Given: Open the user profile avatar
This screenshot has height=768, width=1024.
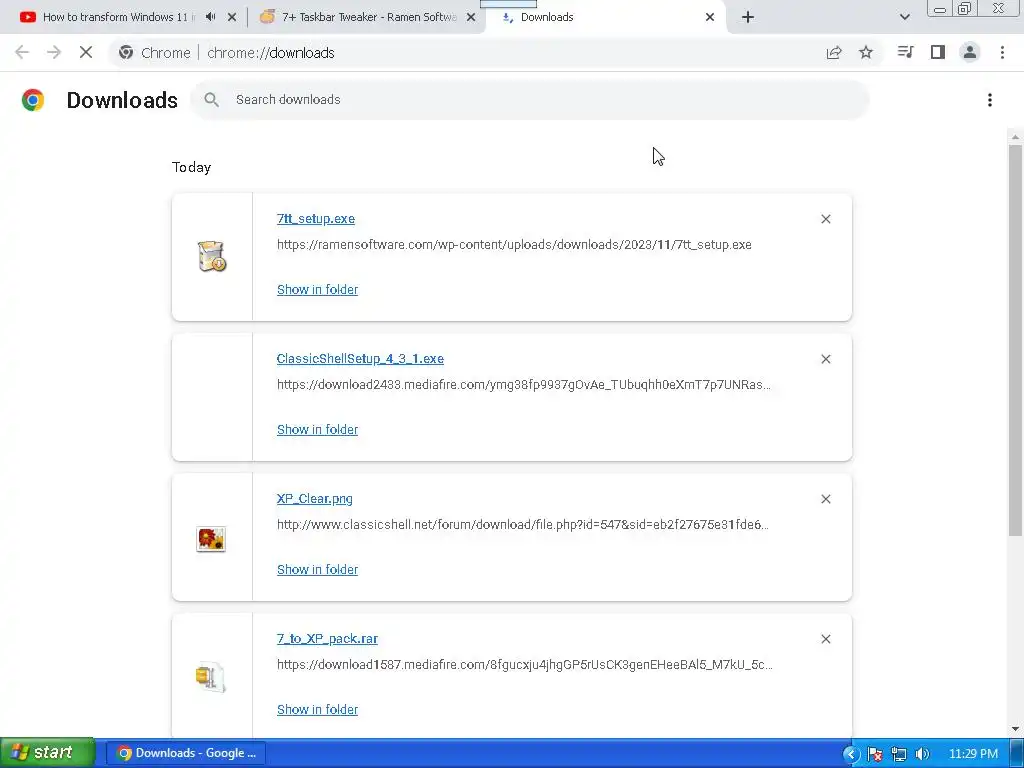Looking at the screenshot, I should point(970,52).
